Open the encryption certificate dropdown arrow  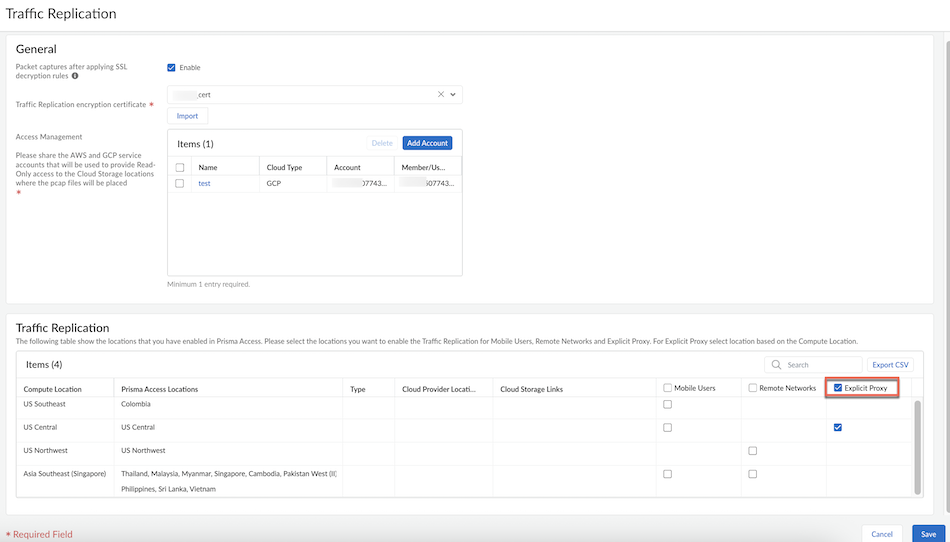coord(453,95)
